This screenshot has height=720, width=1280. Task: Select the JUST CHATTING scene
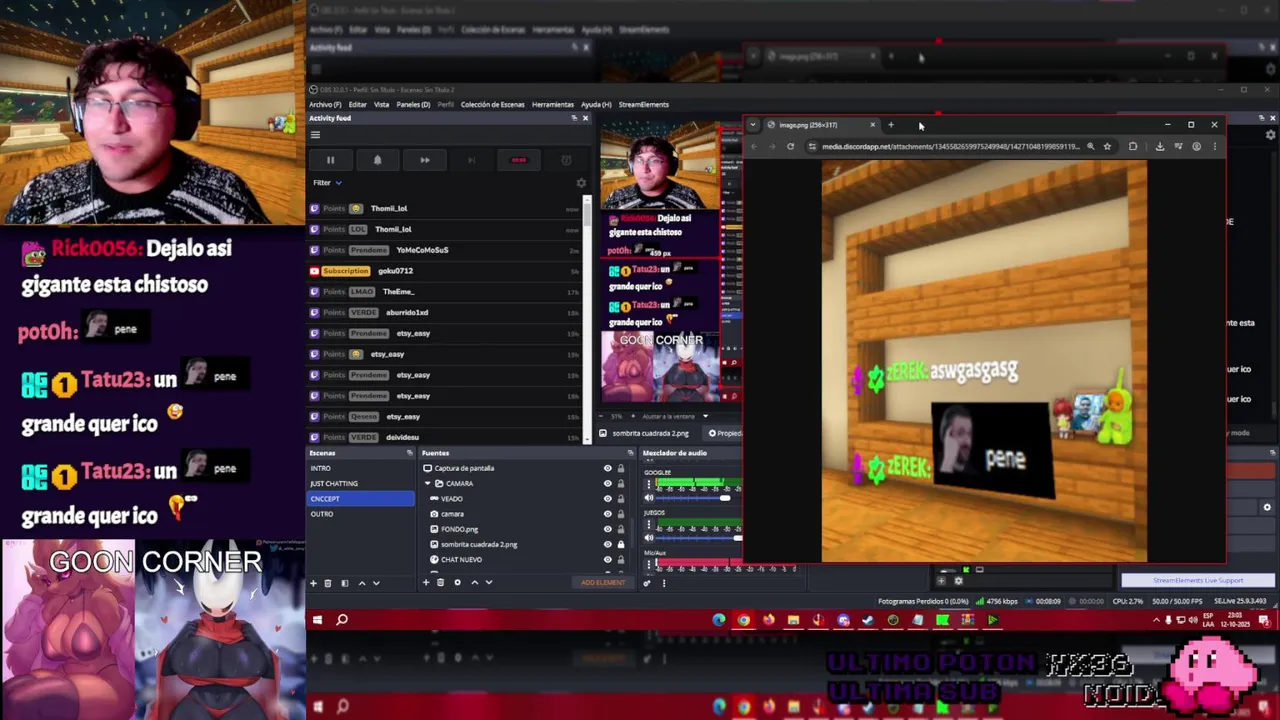361,483
